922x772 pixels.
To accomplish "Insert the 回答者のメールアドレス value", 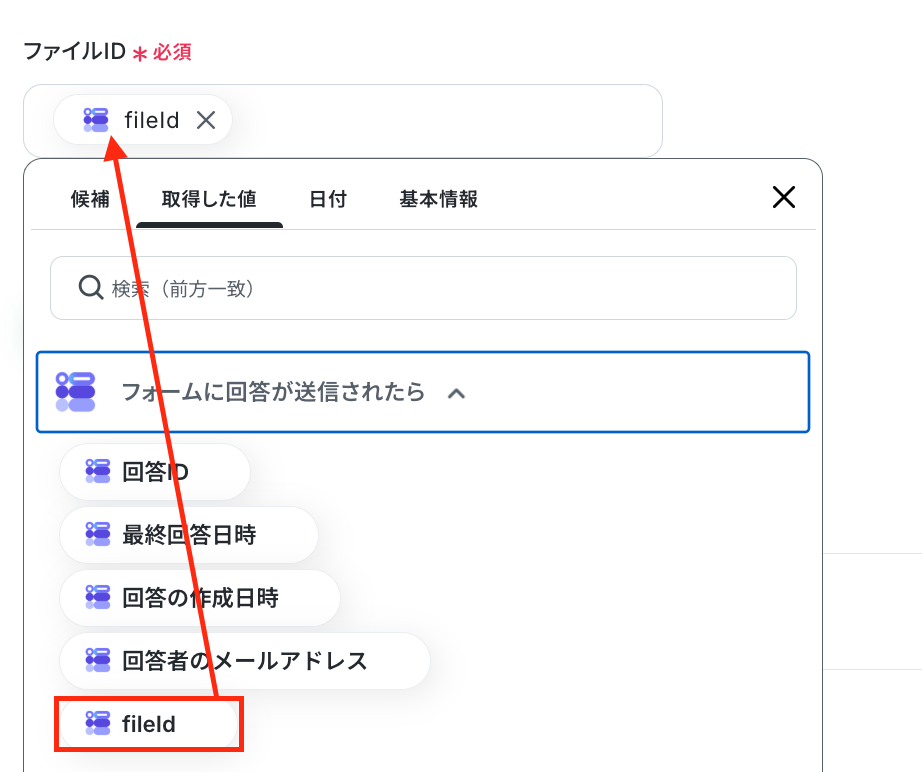I will coord(245,660).
